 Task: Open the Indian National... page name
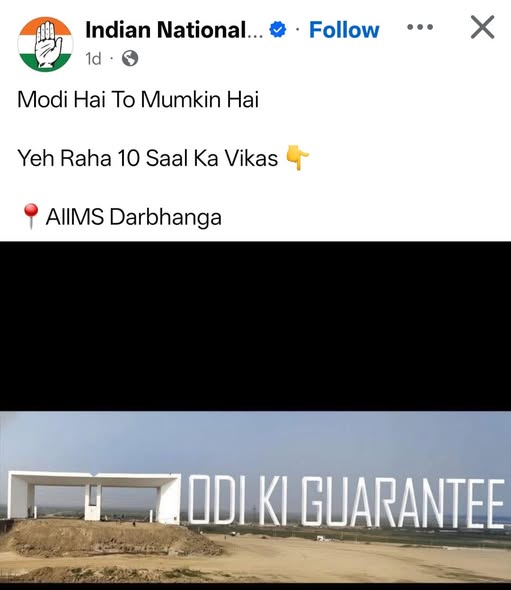click(x=174, y=30)
